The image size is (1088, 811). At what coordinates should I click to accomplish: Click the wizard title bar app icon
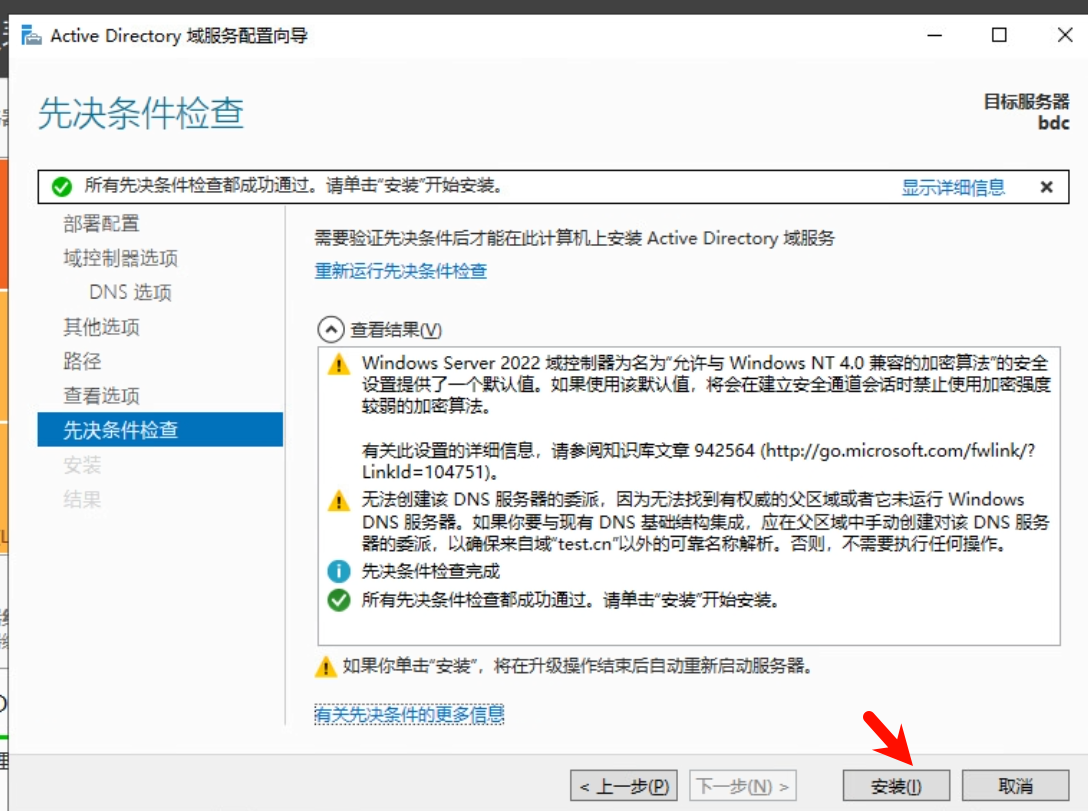coord(31,35)
